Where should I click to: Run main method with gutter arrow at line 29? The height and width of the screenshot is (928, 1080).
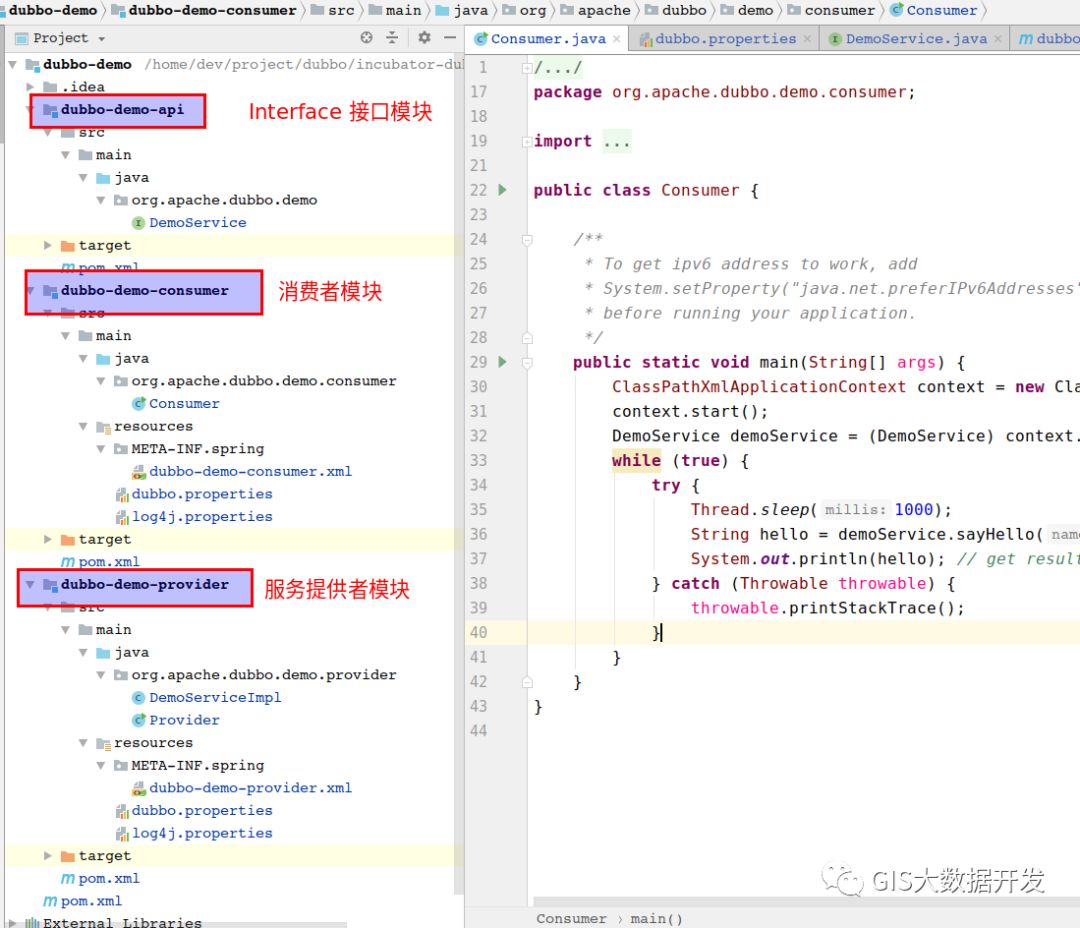(x=503, y=362)
